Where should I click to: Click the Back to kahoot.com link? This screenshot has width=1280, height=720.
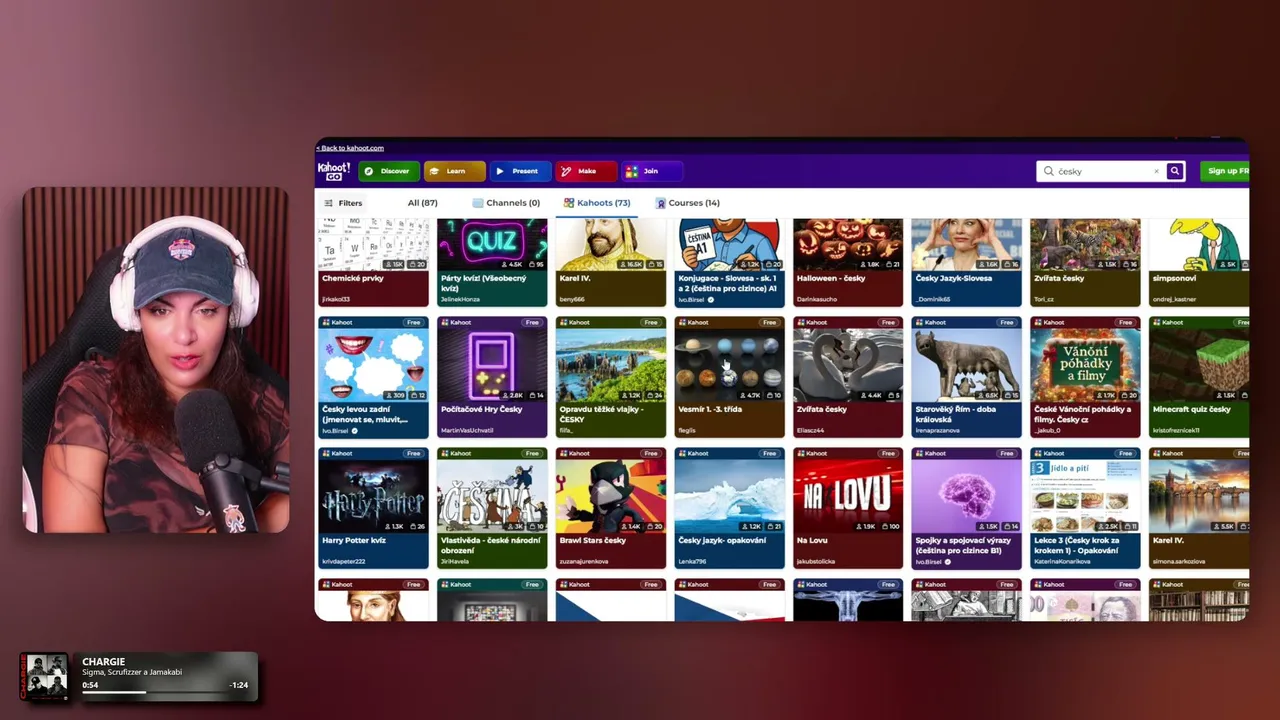coord(350,148)
